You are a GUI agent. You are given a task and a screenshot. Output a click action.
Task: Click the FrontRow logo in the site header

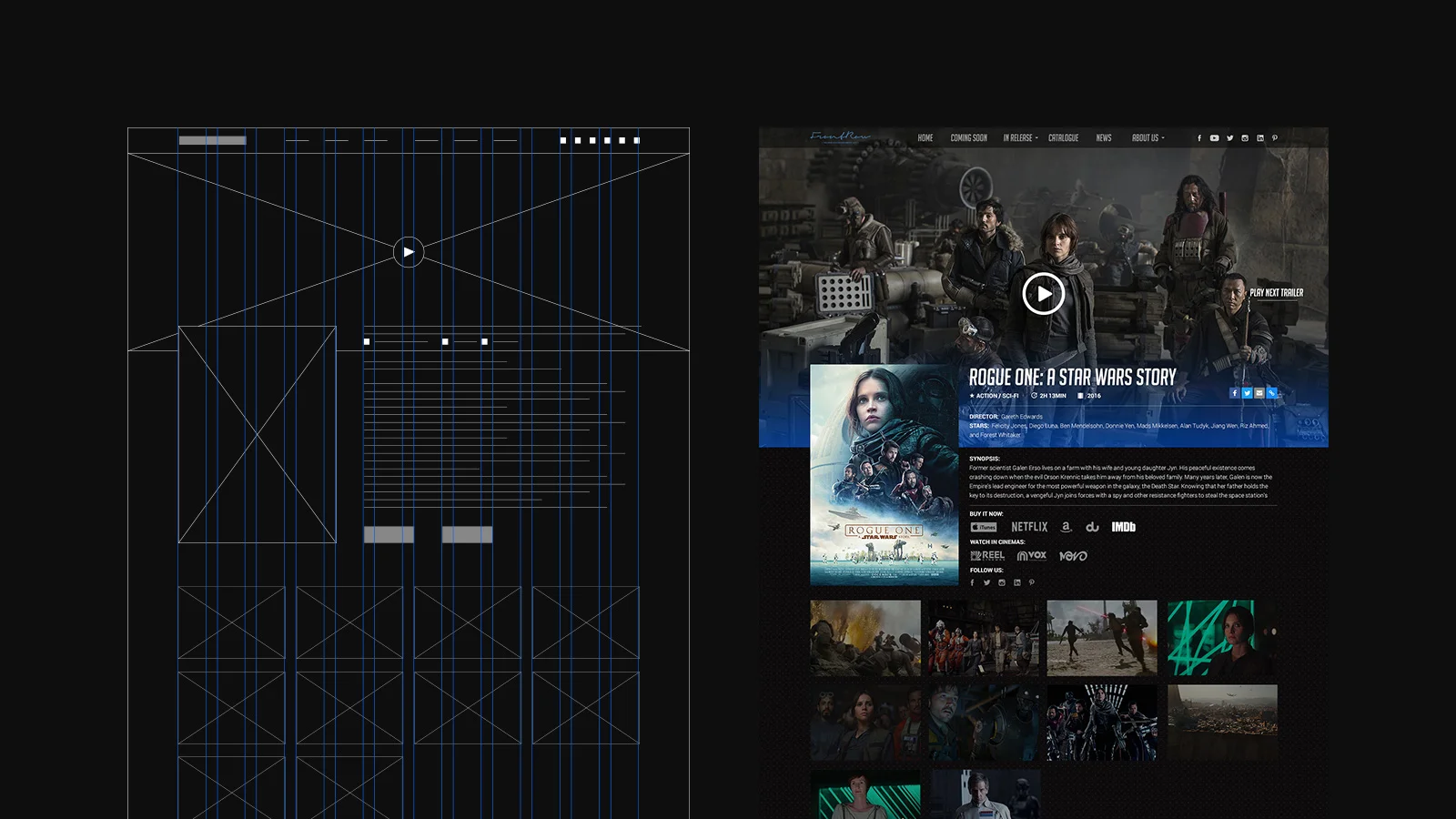coord(840,137)
